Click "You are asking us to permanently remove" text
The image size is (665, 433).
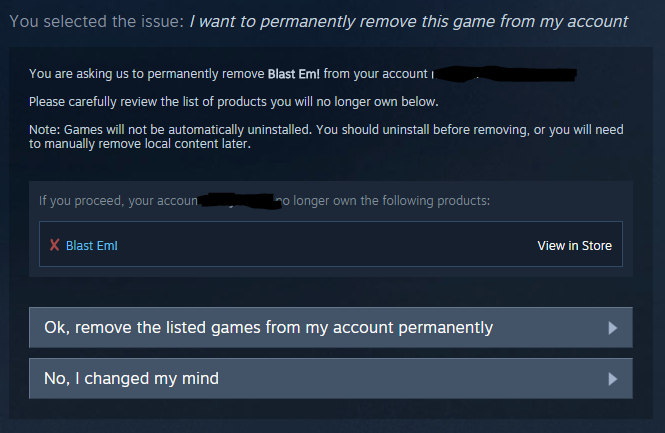[147, 73]
